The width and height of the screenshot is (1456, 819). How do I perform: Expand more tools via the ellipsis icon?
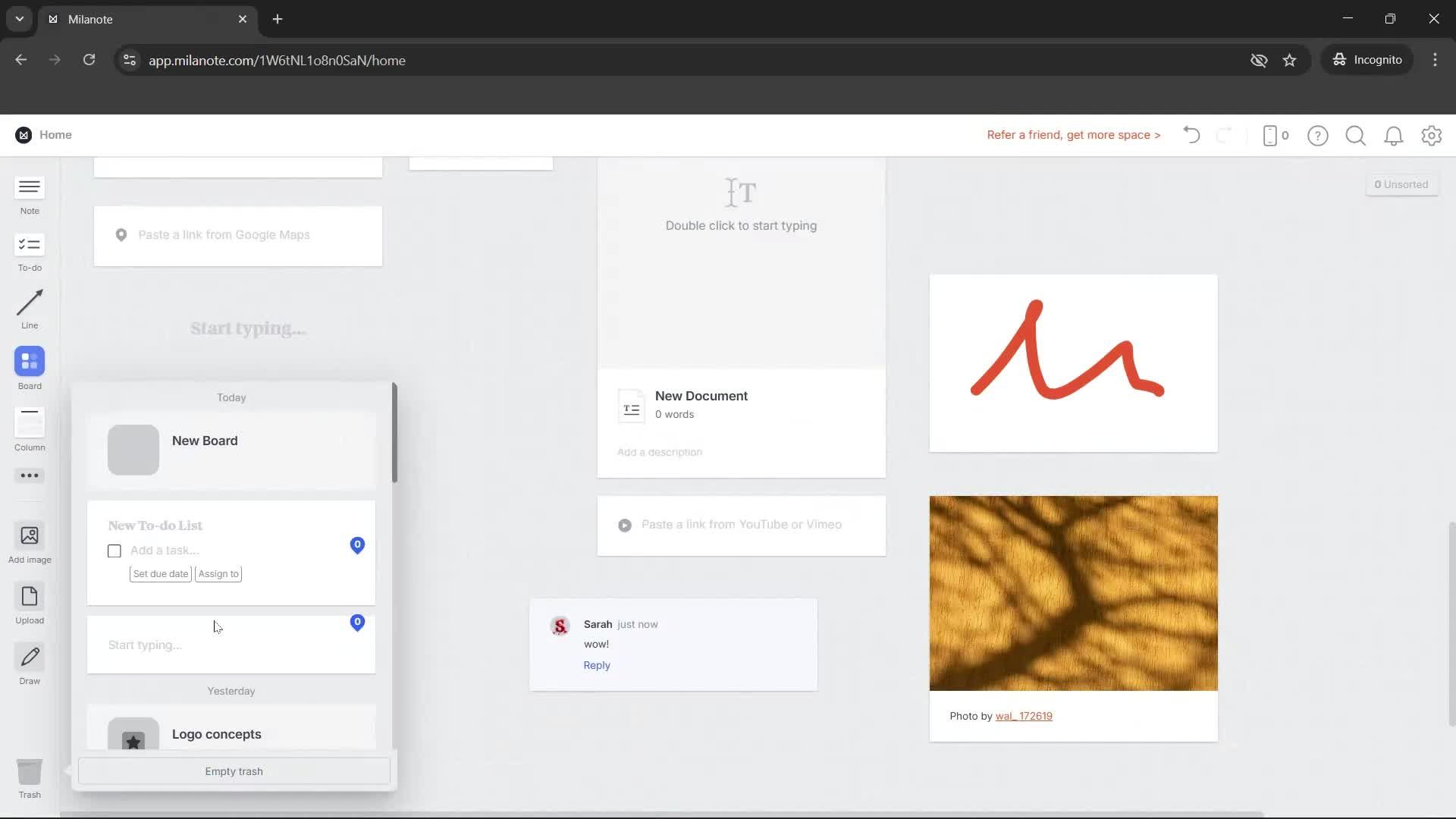[29, 475]
